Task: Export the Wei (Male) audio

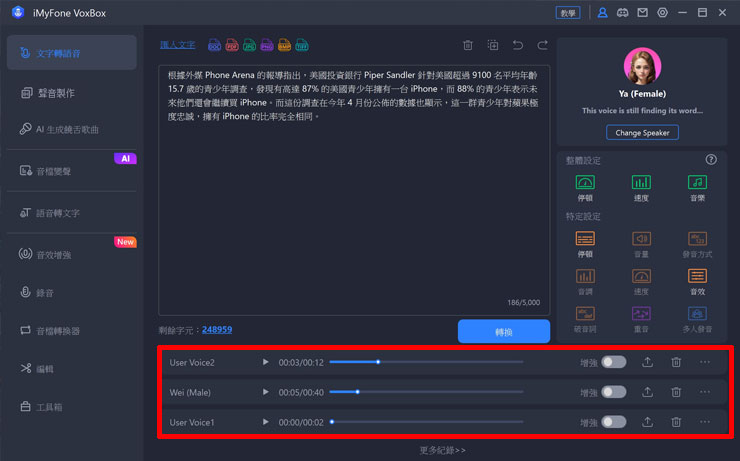Action: pos(648,392)
